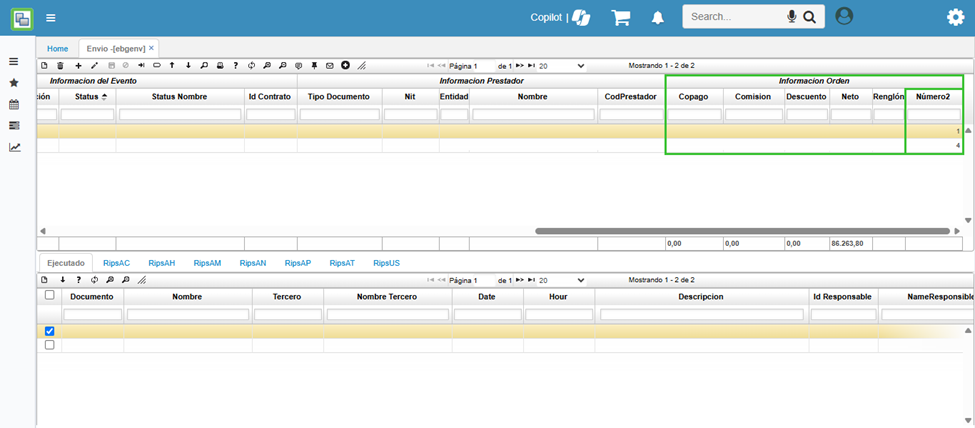975x428 pixels.
Task: Click the trash delete icon in top toolbar
Action: 60,65
